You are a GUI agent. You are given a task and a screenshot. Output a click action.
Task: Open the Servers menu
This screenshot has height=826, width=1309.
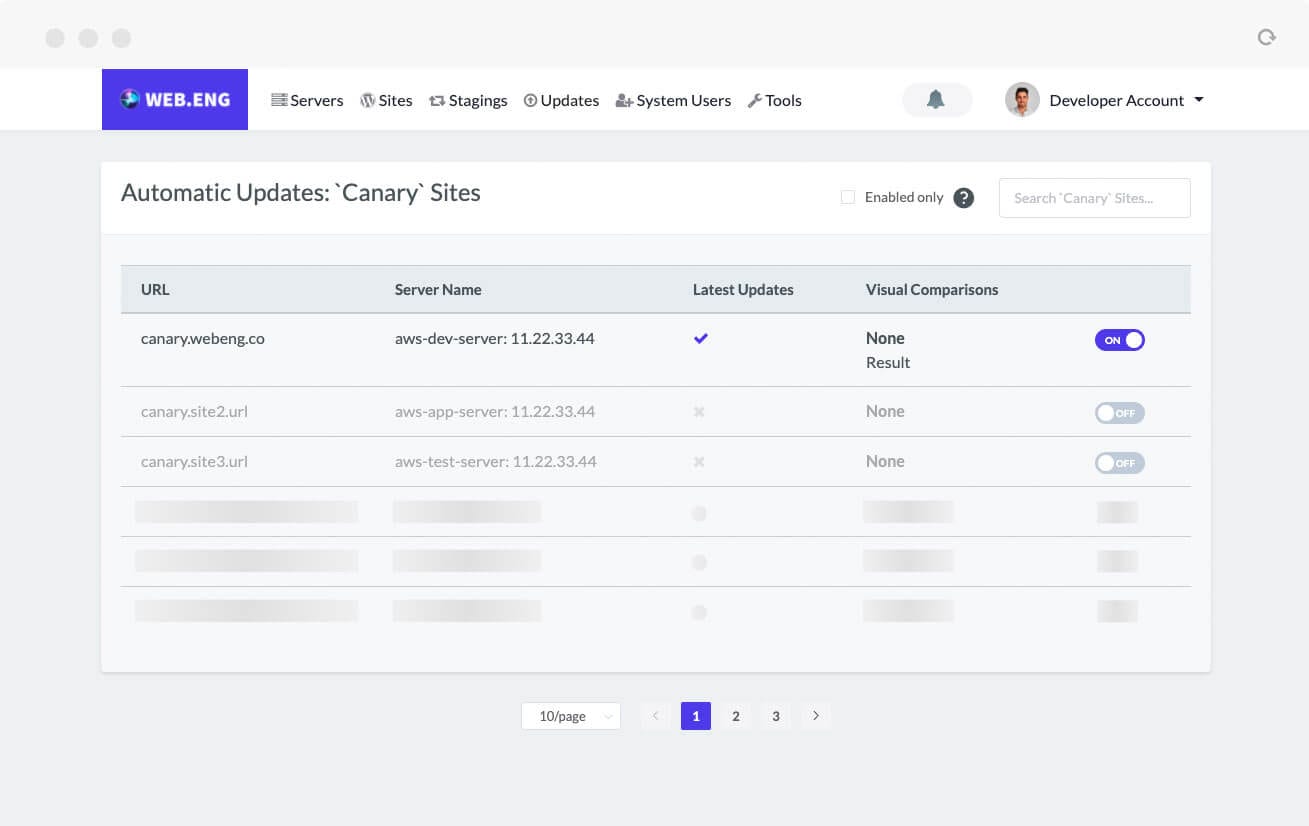(307, 100)
